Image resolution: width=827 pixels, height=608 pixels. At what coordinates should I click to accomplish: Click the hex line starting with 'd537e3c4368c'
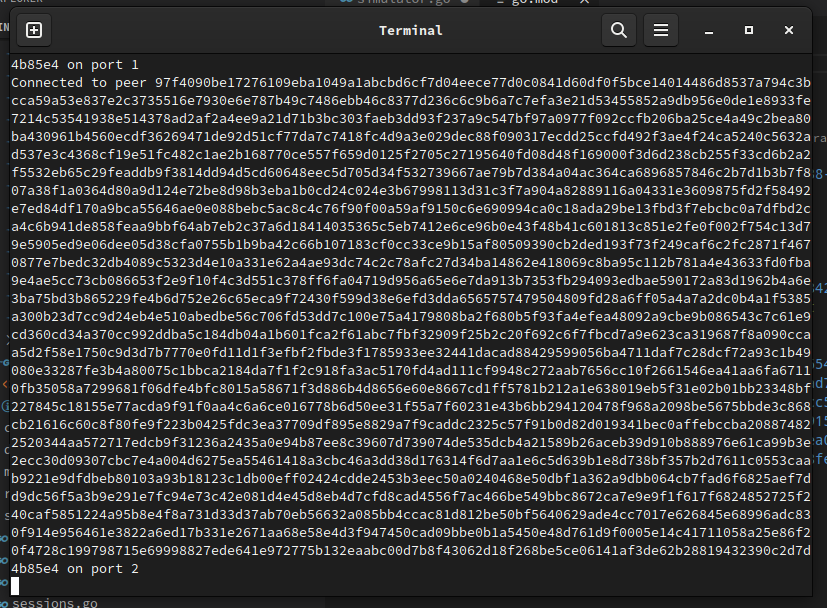(411, 155)
